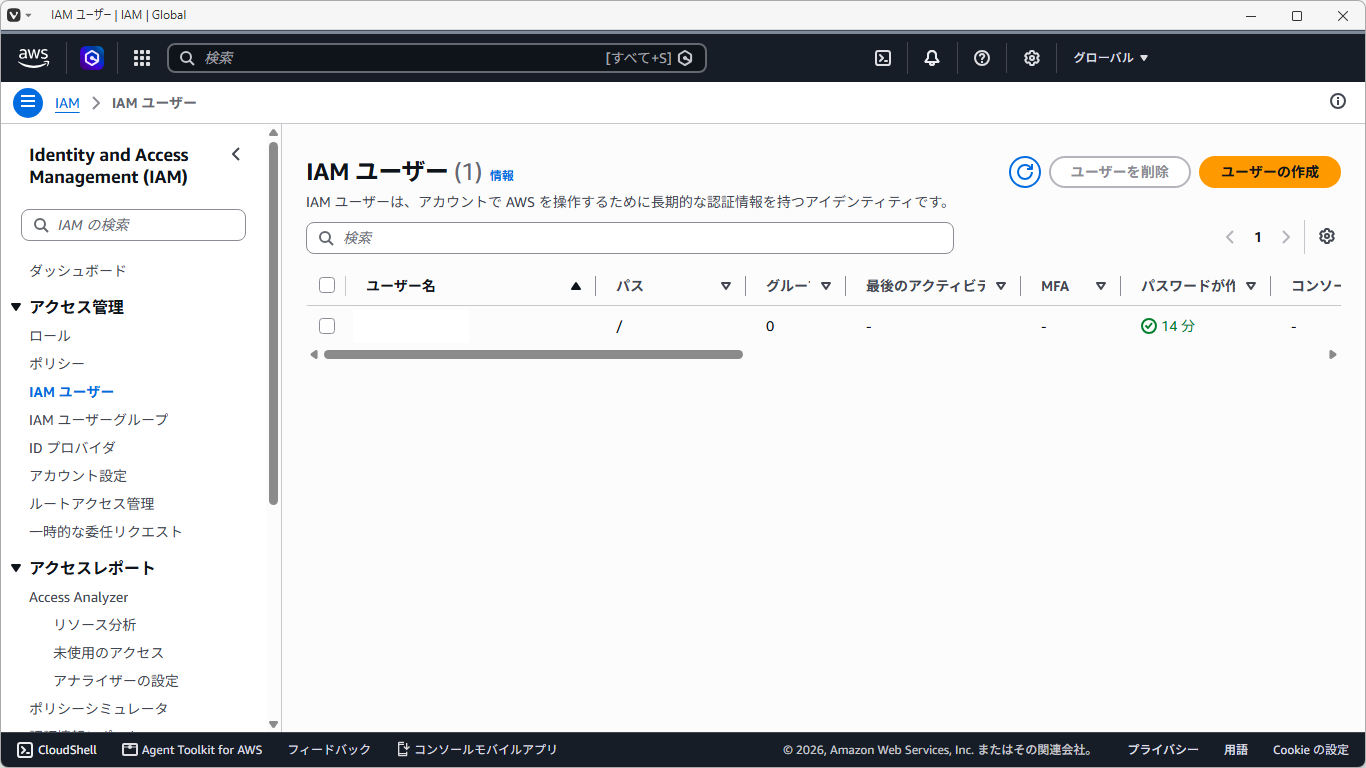Open Agent Toolkit for AWS in footer
The width and height of the screenshot is (1366, 768).
pyautogui.click(x=192, y=750)
